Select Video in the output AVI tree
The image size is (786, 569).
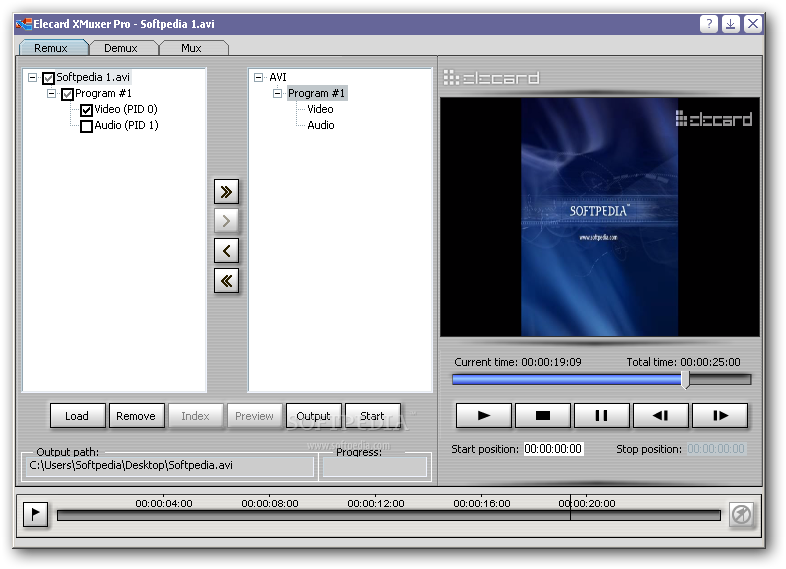pyautogui.click(x=320, y=109)
